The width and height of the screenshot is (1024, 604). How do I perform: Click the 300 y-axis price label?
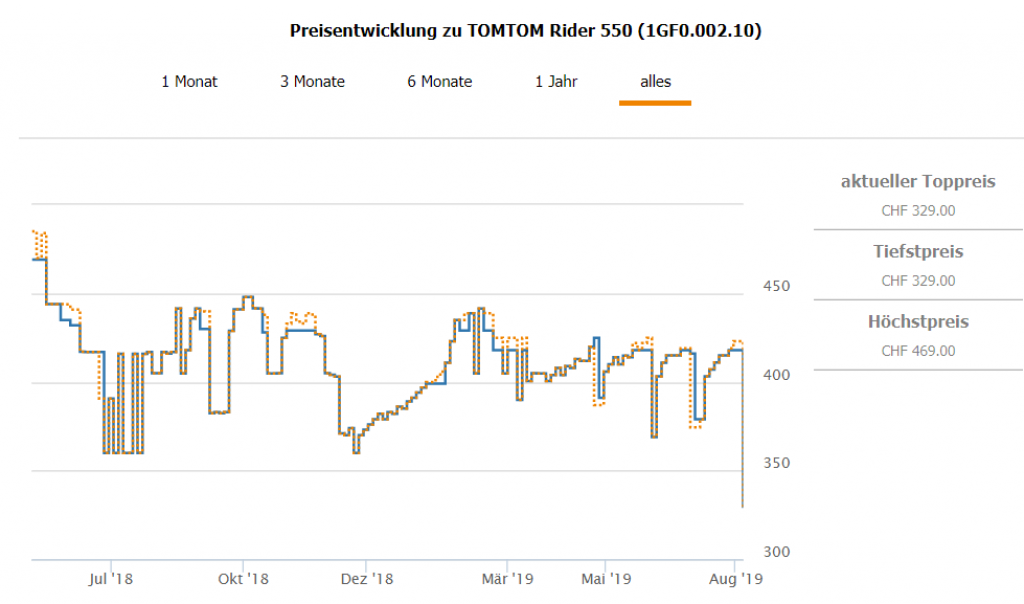[x=777, y=552]
